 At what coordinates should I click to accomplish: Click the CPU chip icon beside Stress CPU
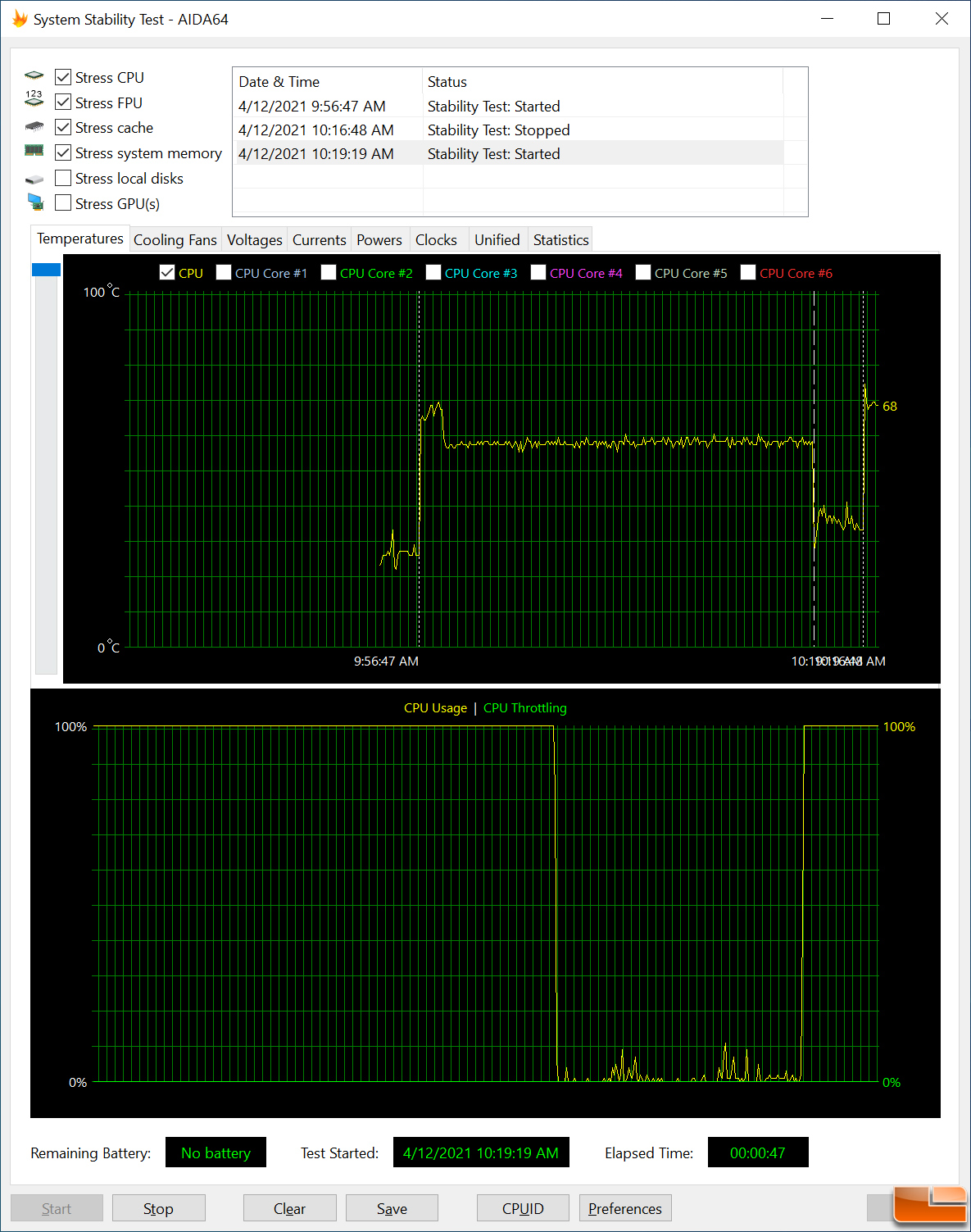pyautogui.click(x=34, y=76)
